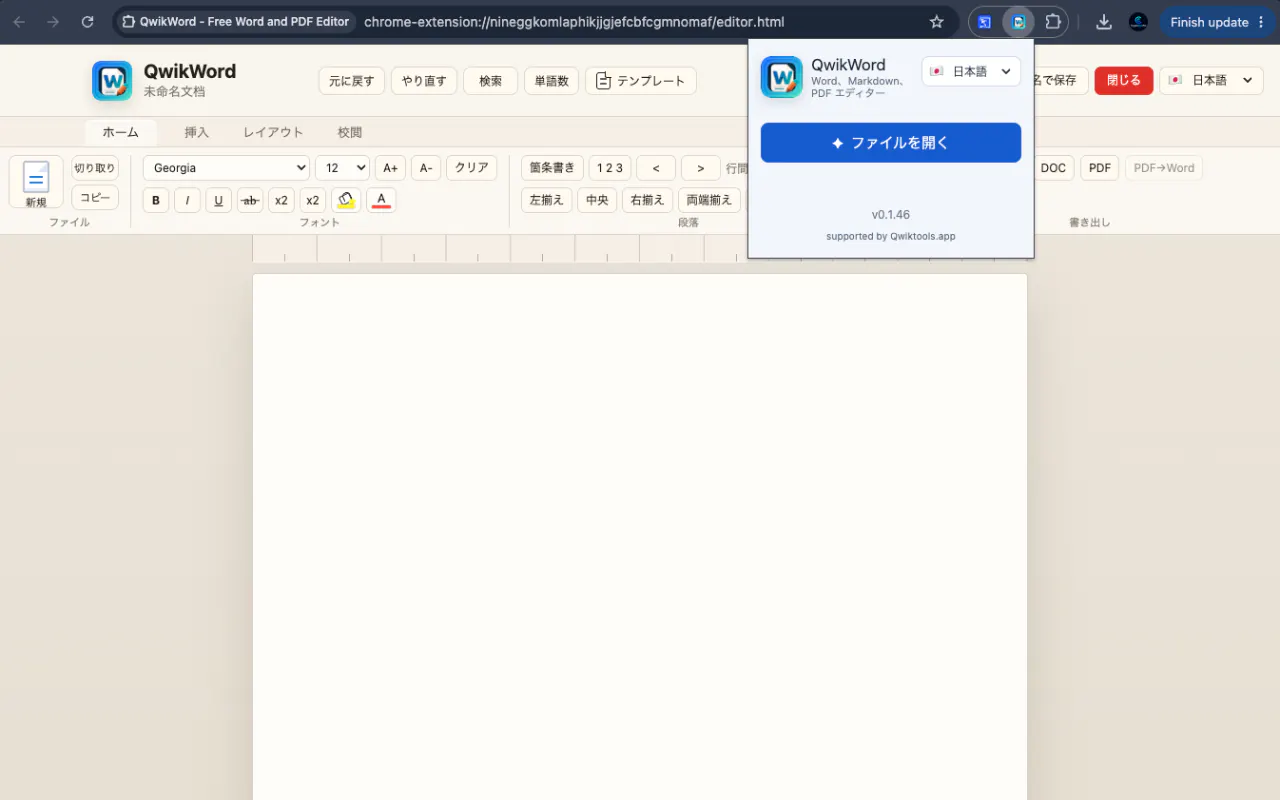Justify text with 両端揃え
The width and height of the screenshot is (1280, 800).
tap(709, 200)
